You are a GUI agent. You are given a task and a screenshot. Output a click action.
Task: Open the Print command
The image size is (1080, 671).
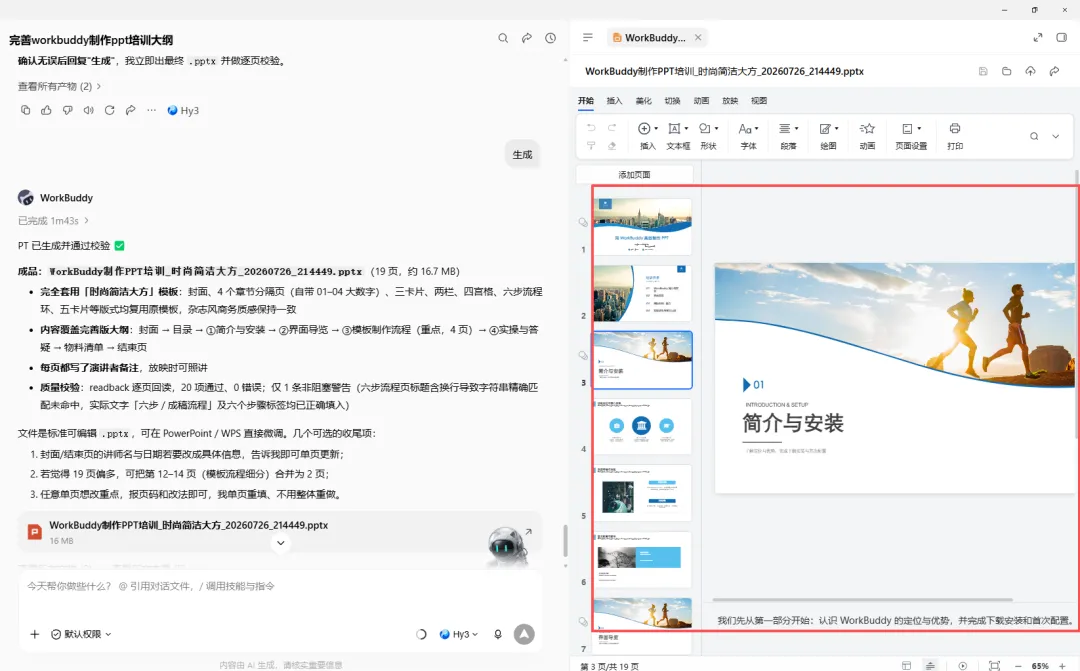click(955, 136)
